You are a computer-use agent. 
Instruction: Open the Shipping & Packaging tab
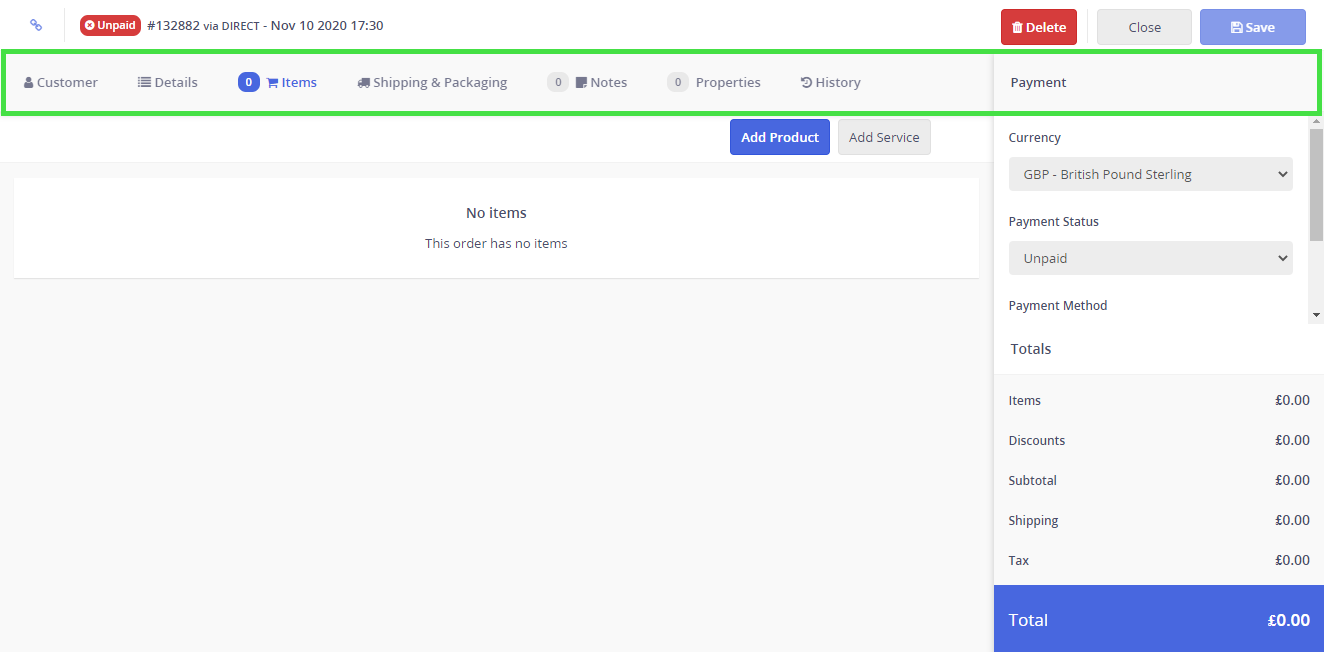point(432,83)
